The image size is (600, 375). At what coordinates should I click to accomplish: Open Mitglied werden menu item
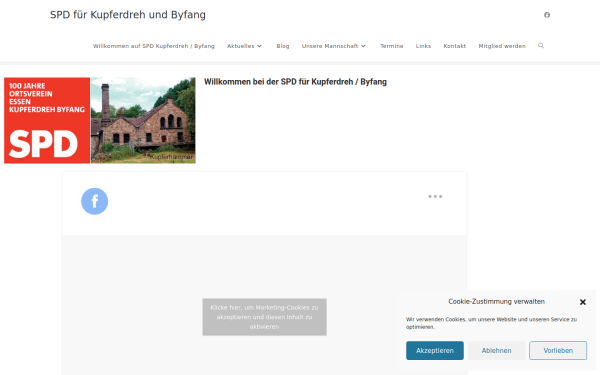(502, 46)
